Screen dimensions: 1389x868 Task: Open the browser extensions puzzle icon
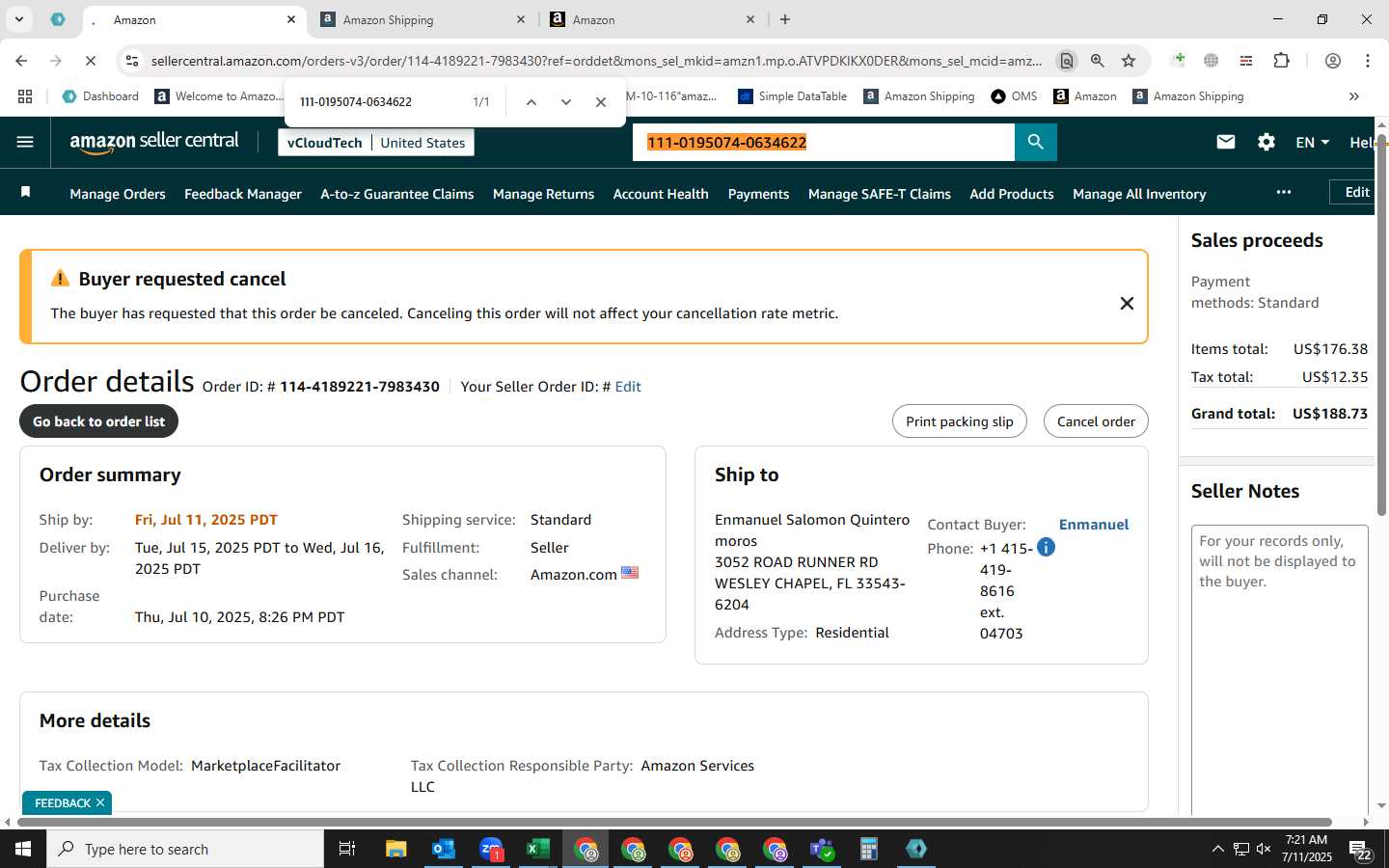[1281, 61]
